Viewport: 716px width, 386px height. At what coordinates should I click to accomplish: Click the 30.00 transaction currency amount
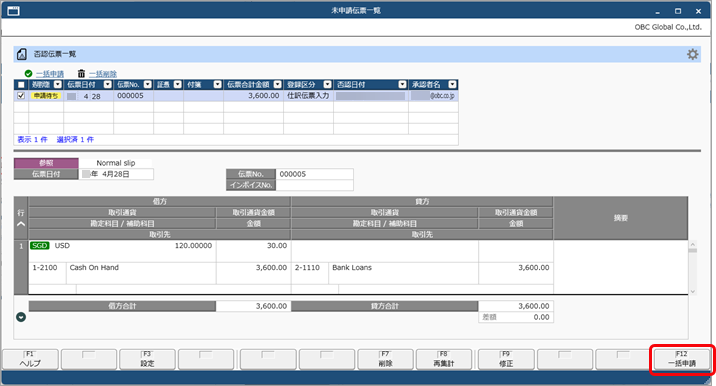click(x=277, y=246)
